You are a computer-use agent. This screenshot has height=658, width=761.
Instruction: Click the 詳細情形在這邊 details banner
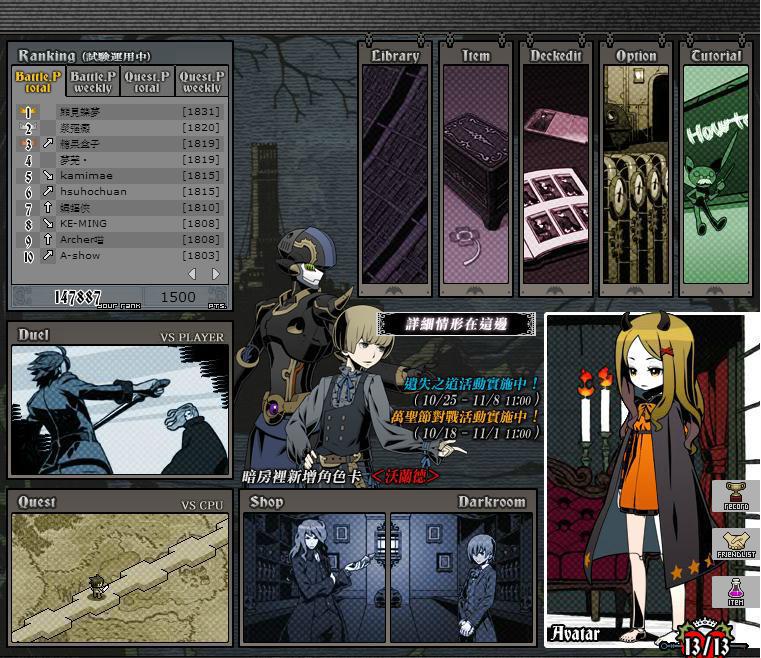(456, 324)
